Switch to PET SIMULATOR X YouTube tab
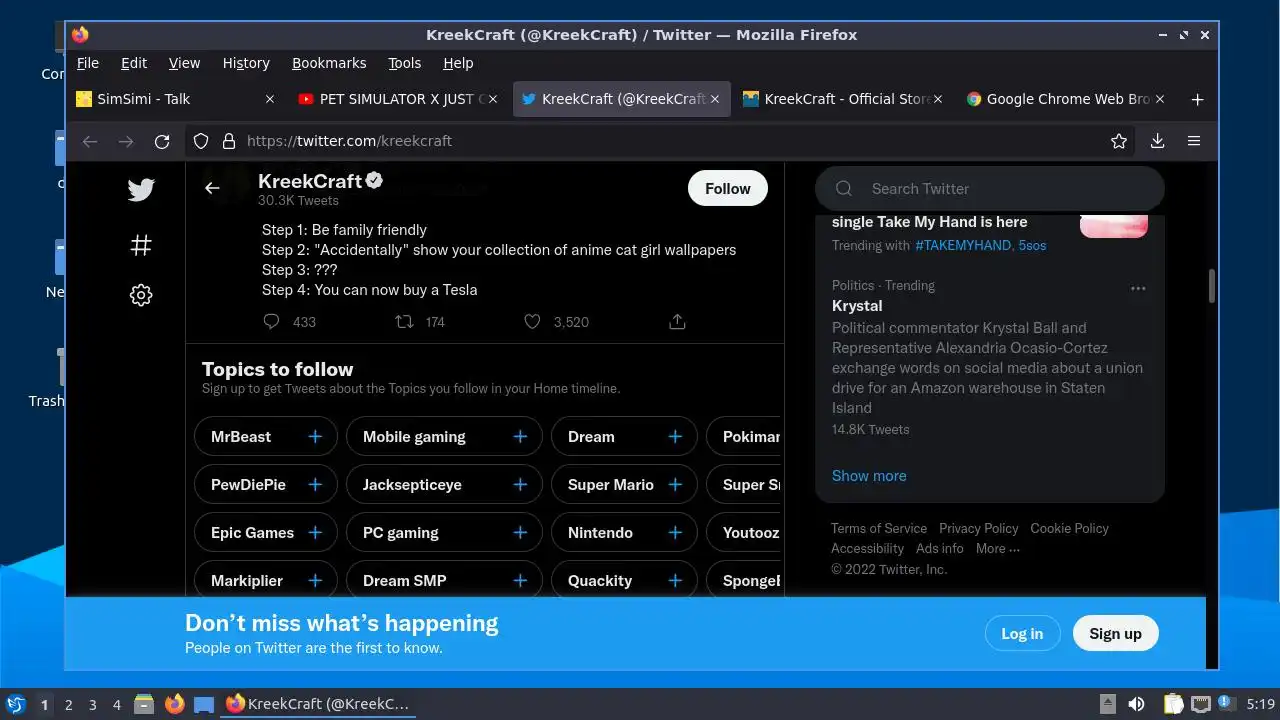Screen dimensions: 1280x720 [x=398, y=99]
